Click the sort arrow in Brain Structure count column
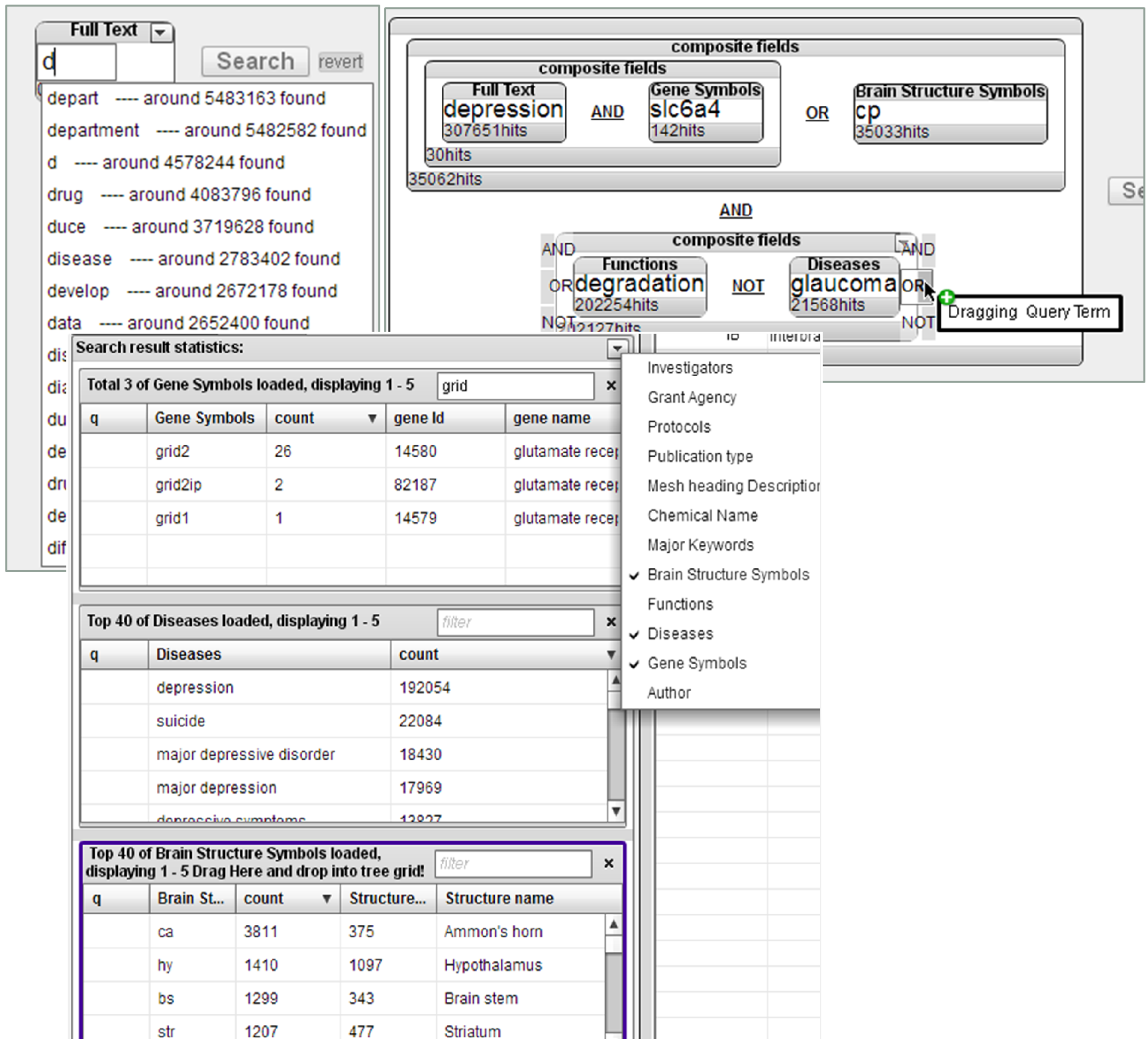The height and width of the screenshot is (1039, 1148). coord(327,899)
